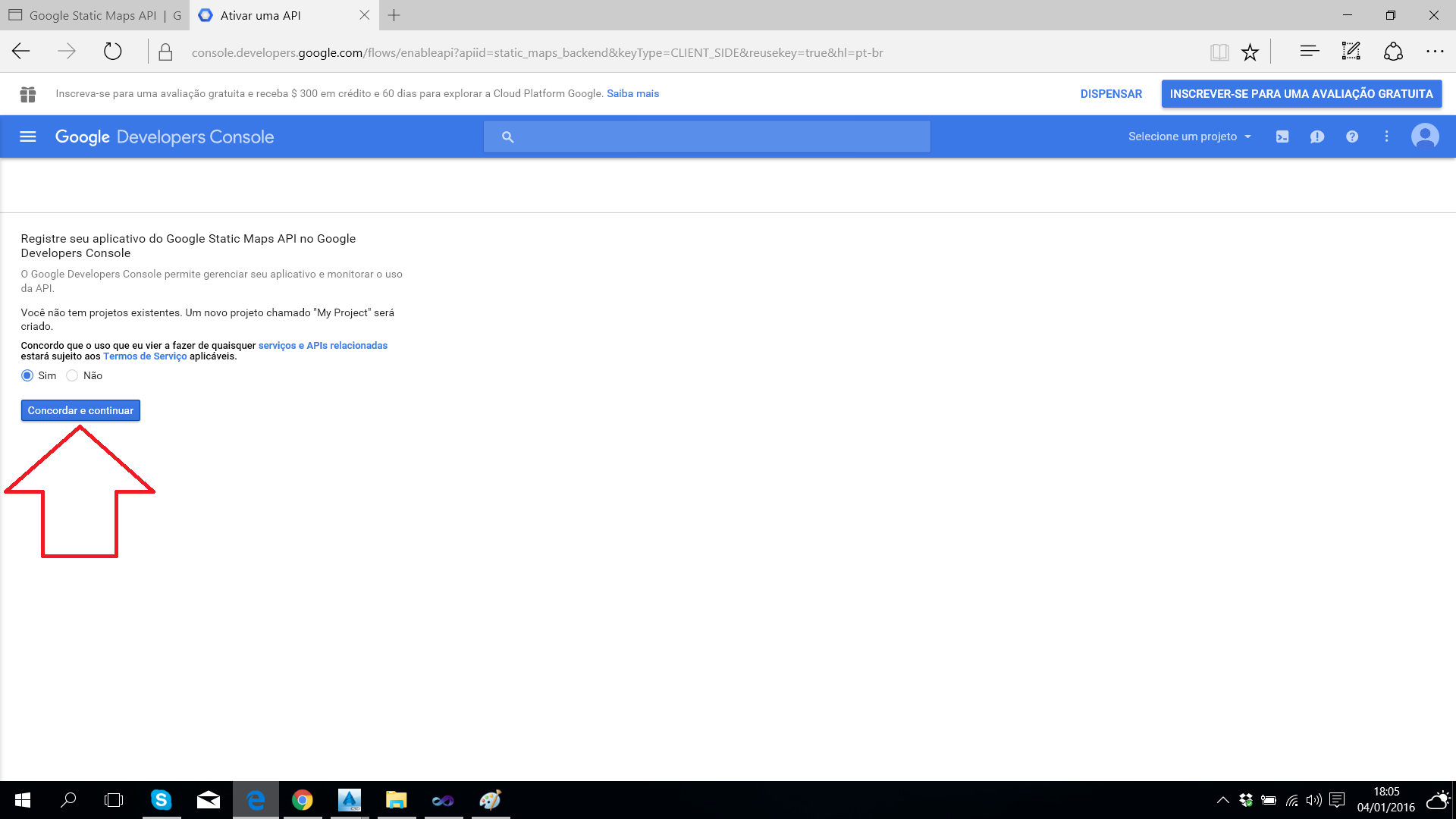Select the Sim radio button

click(x=27, y=375)
